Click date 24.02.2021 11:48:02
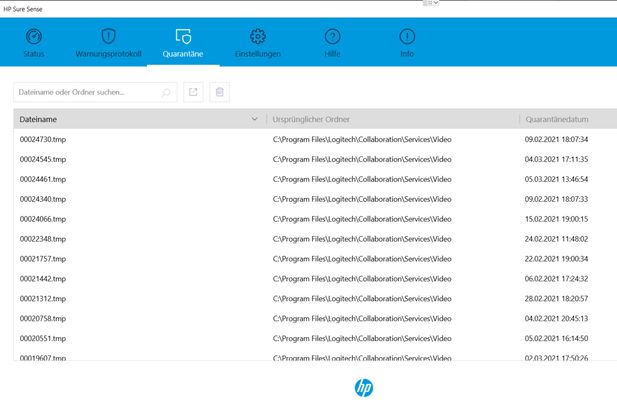Viewport: 617px width, 407px height. click(x=556, y=239)
